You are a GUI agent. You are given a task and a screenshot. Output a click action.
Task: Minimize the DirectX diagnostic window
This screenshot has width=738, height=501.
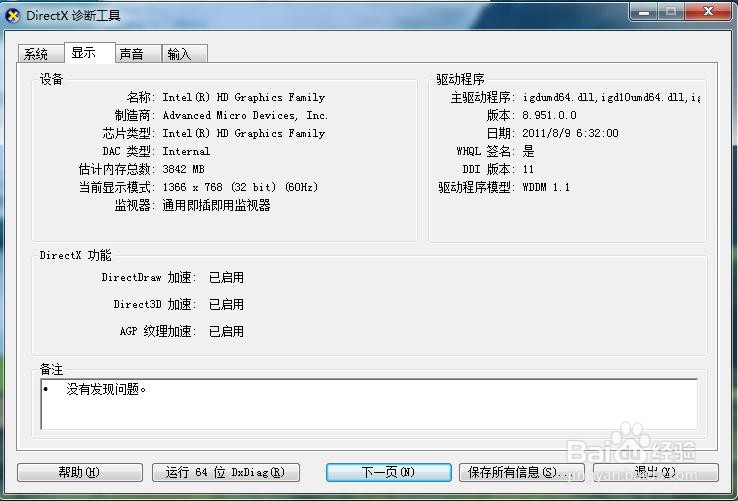644,12
